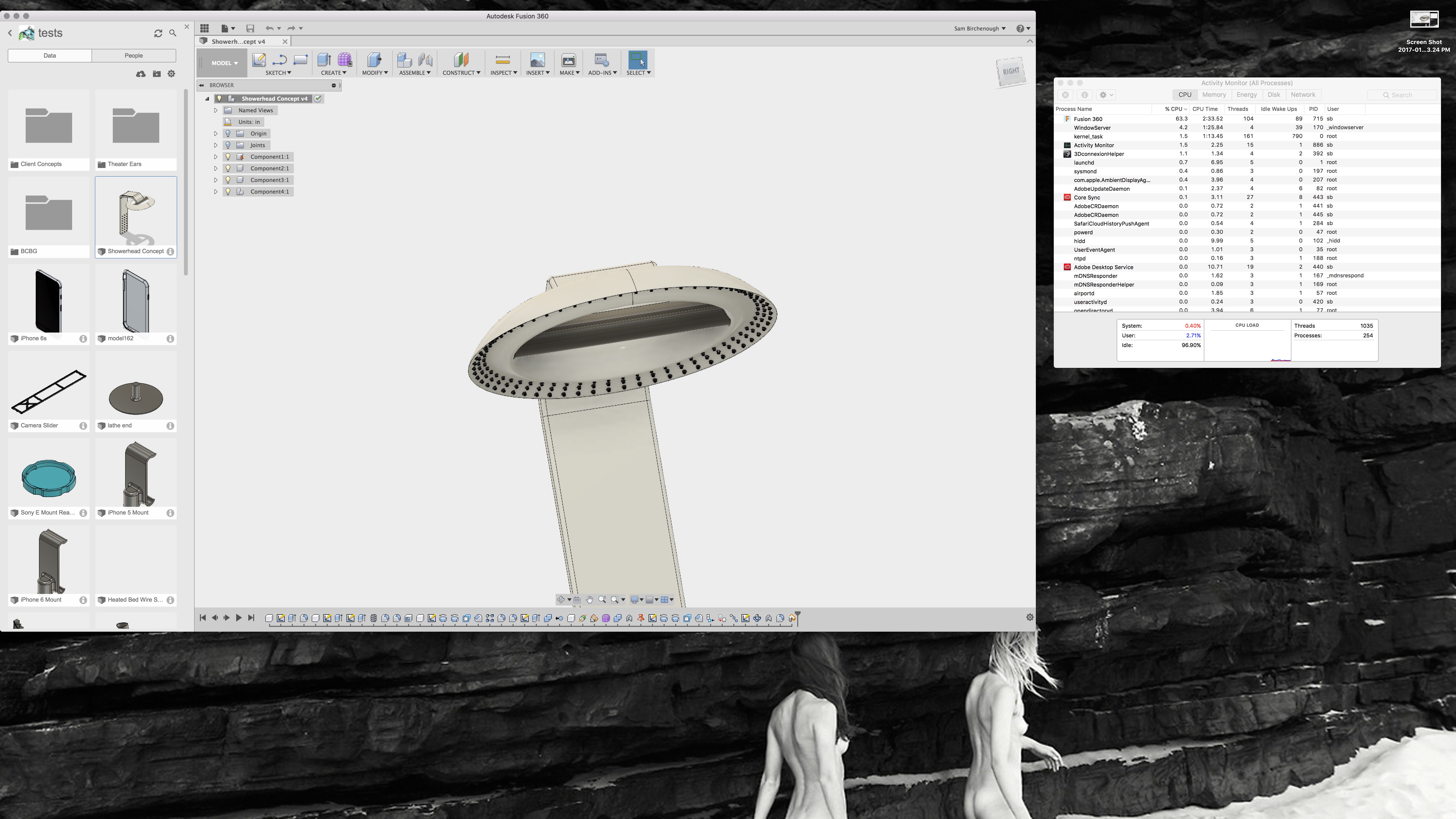
Task: Refresh the tests data panel
Action: pyautogui.click(x=158, y=33)
